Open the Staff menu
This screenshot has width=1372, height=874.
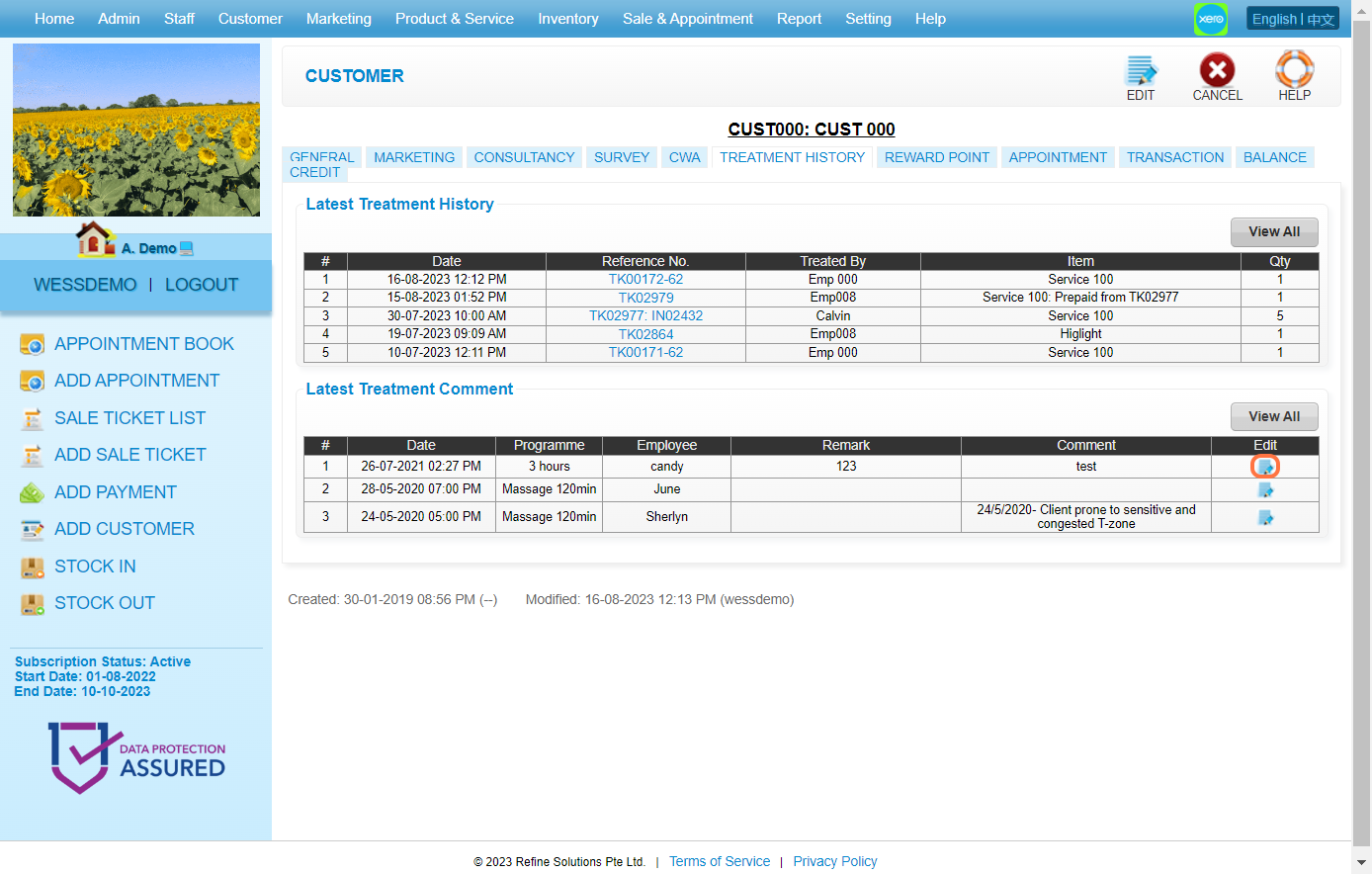pyautogui.click(x=179, y=19)
